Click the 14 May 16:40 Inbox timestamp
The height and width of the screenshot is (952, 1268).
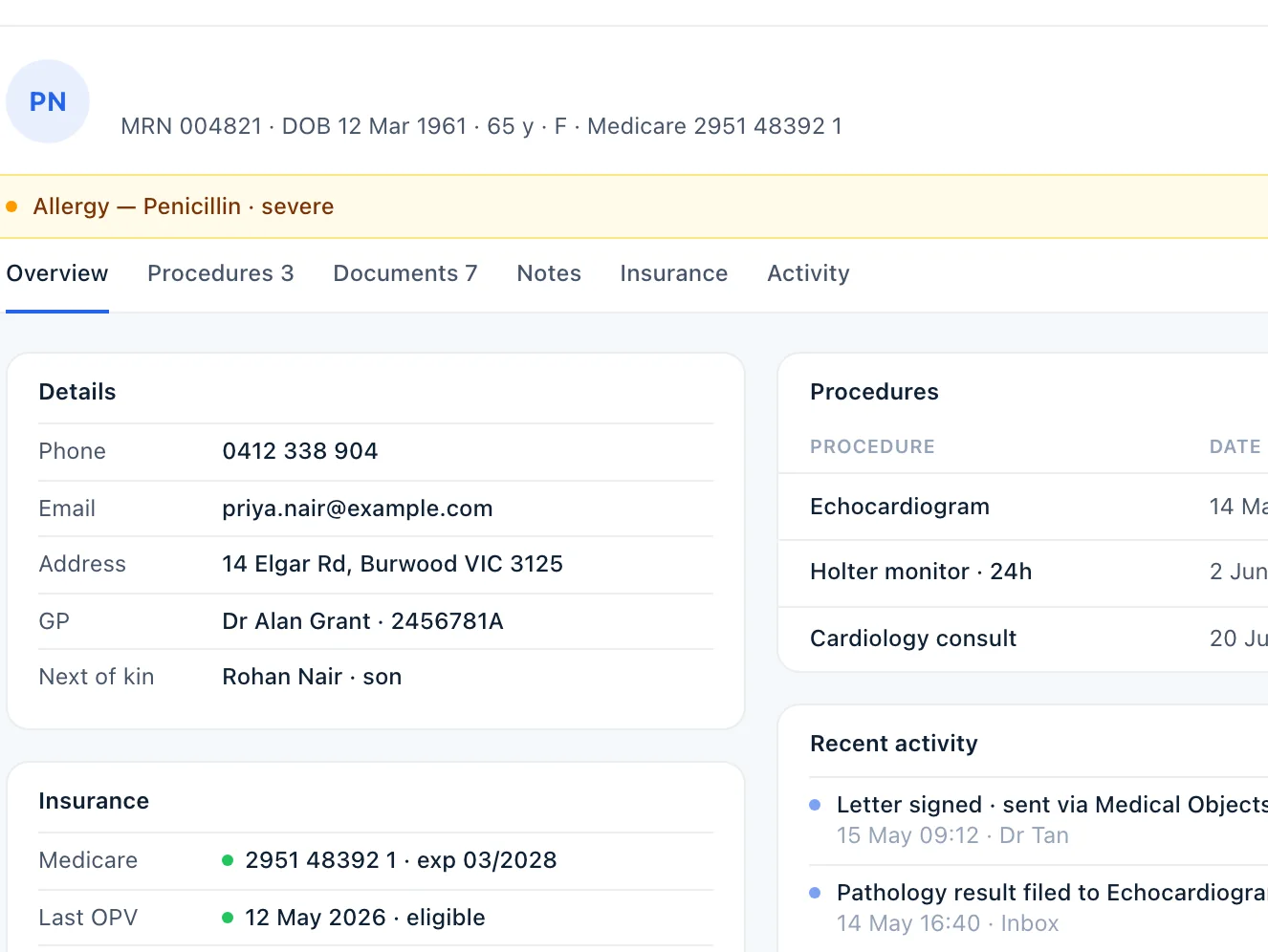(948, 923)
